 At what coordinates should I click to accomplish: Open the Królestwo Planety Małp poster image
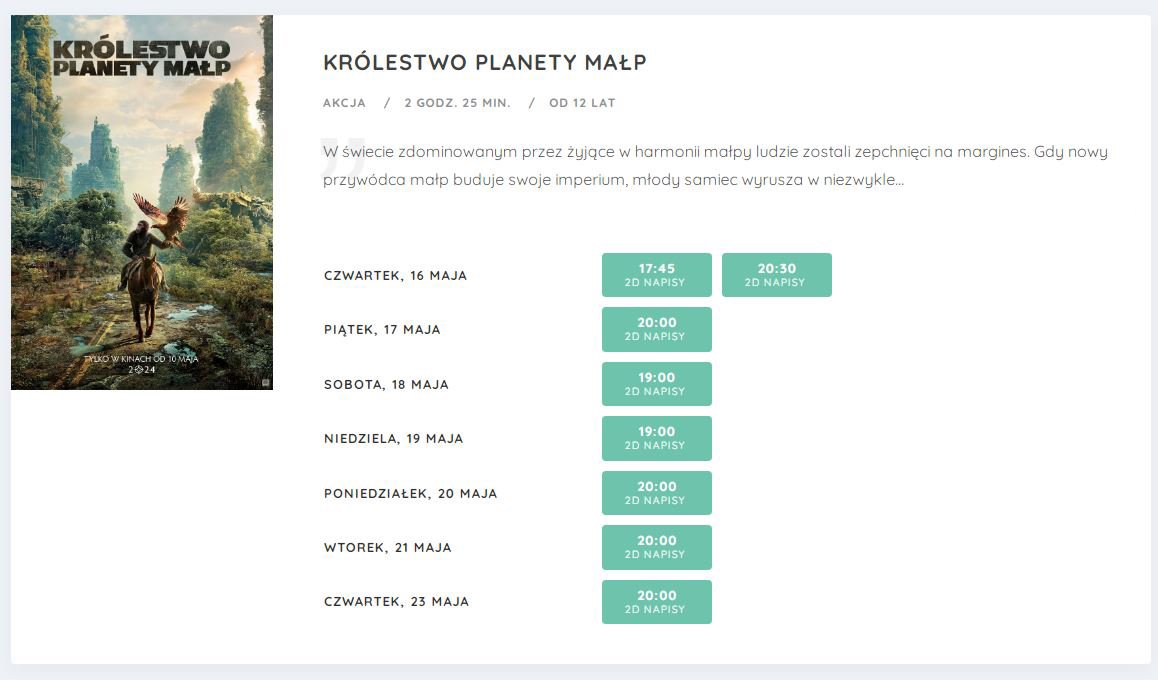(142, 202)
